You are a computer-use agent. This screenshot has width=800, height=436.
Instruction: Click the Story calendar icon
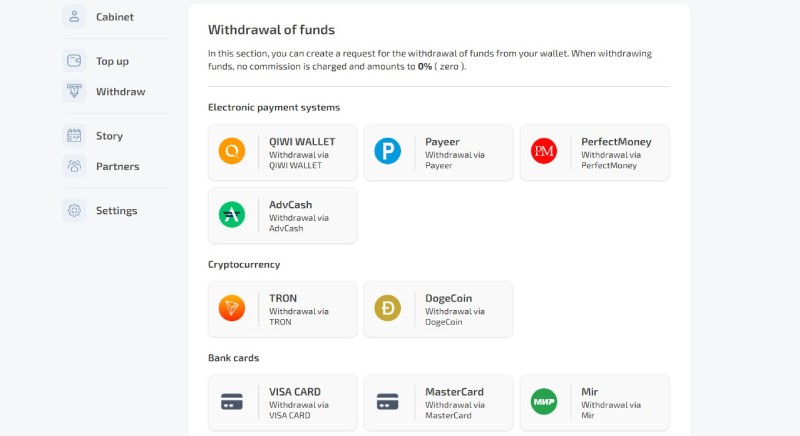point(74,136)
